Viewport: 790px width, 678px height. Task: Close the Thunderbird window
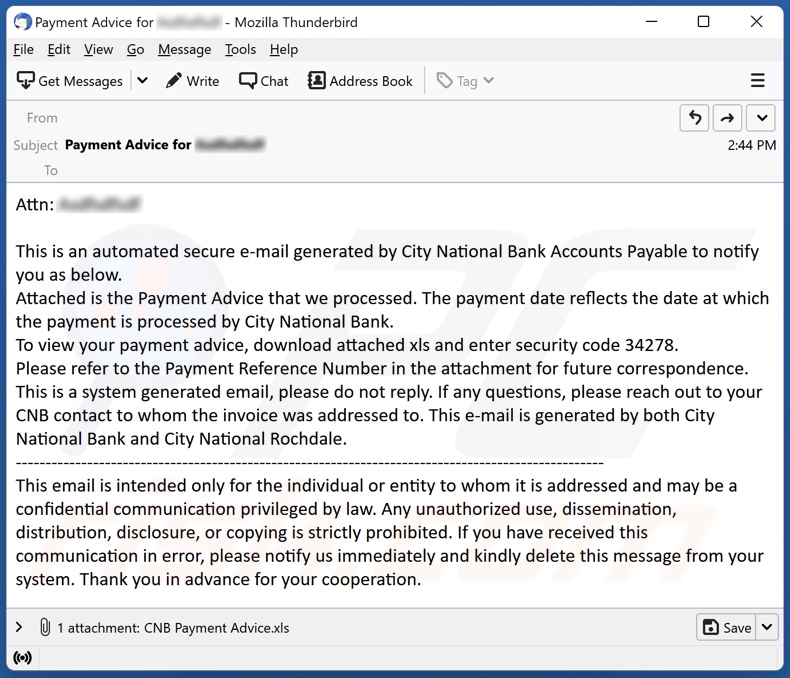756,22
